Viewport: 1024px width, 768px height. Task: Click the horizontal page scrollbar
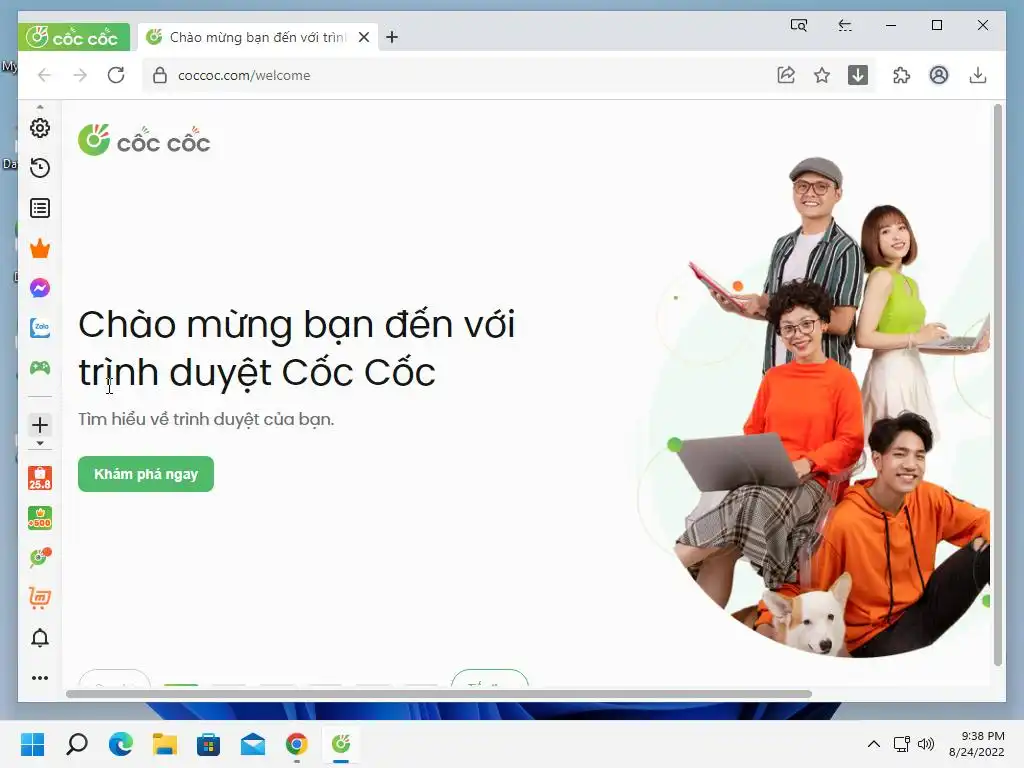pos(439,694)
